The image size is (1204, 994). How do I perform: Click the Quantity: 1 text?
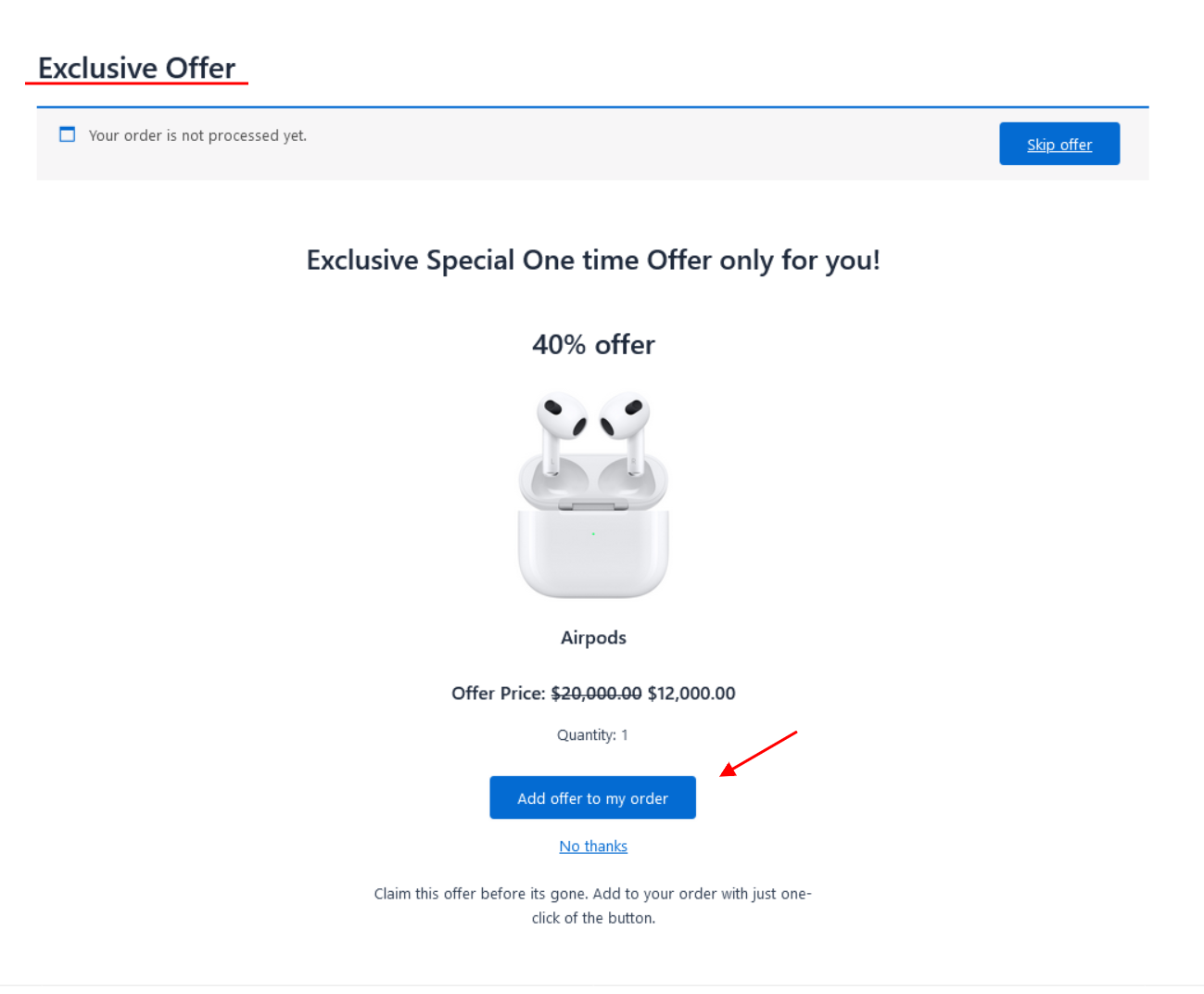[x=592, y=735]
